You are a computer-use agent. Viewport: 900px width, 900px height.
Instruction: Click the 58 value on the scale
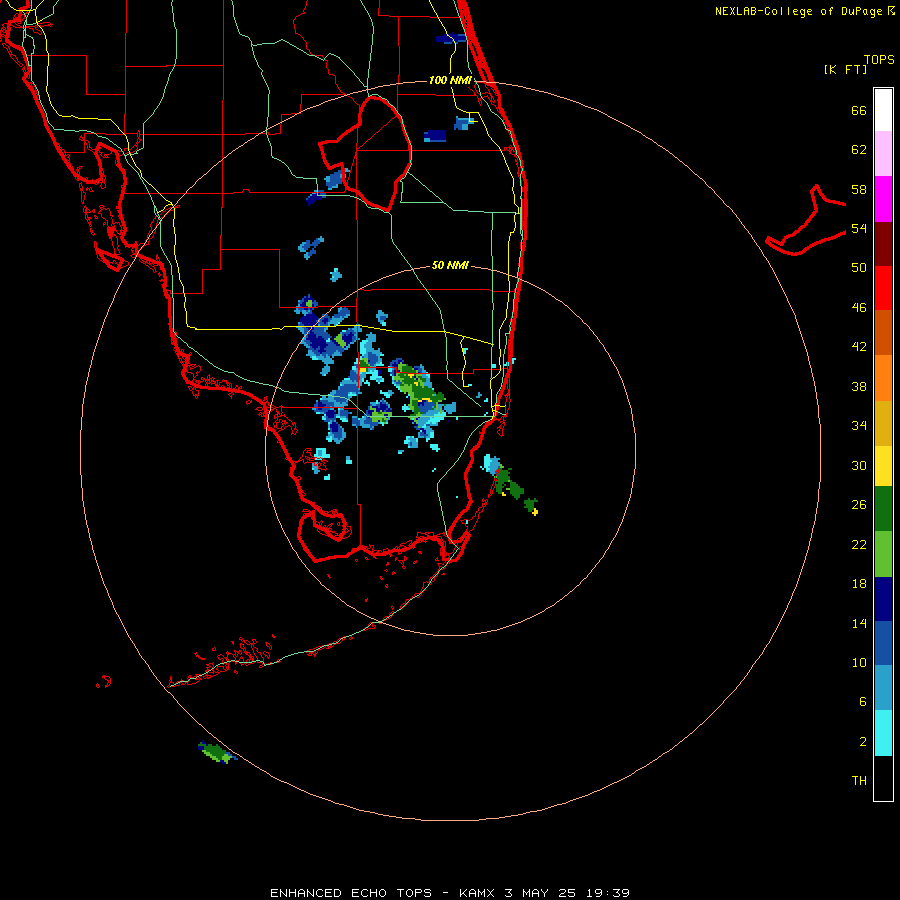point(859,189)
